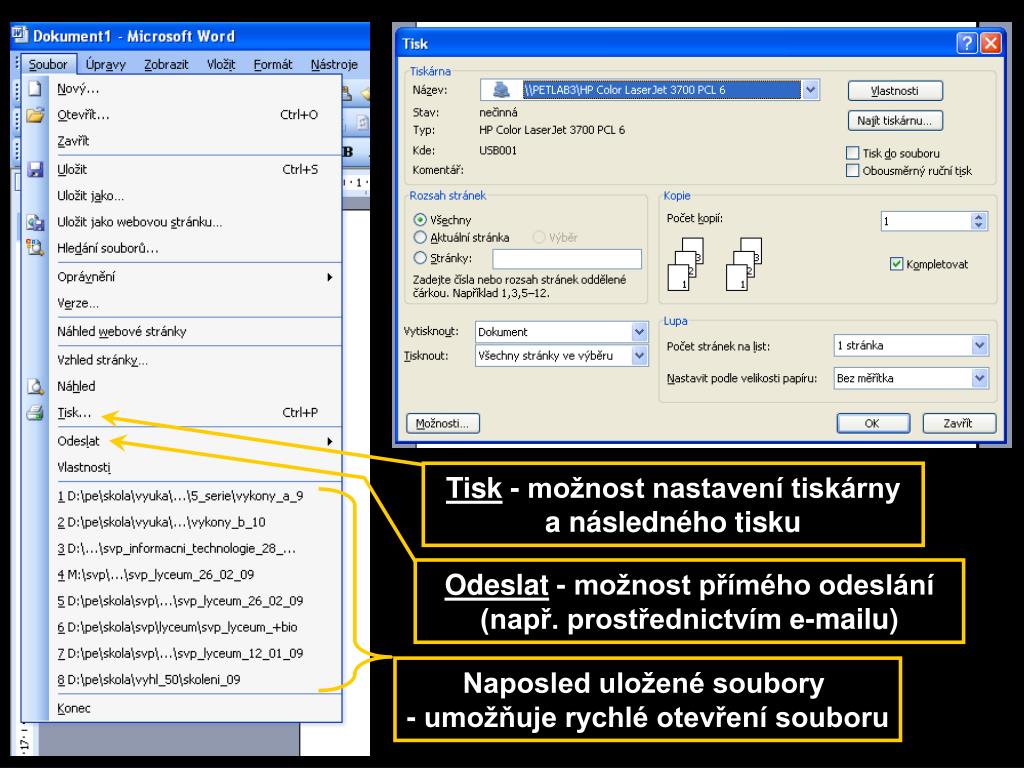This screenshot has height=768, width=1024.
Task: Open recent file 8 skoleni_09
Action: click(x=183, y=679)
